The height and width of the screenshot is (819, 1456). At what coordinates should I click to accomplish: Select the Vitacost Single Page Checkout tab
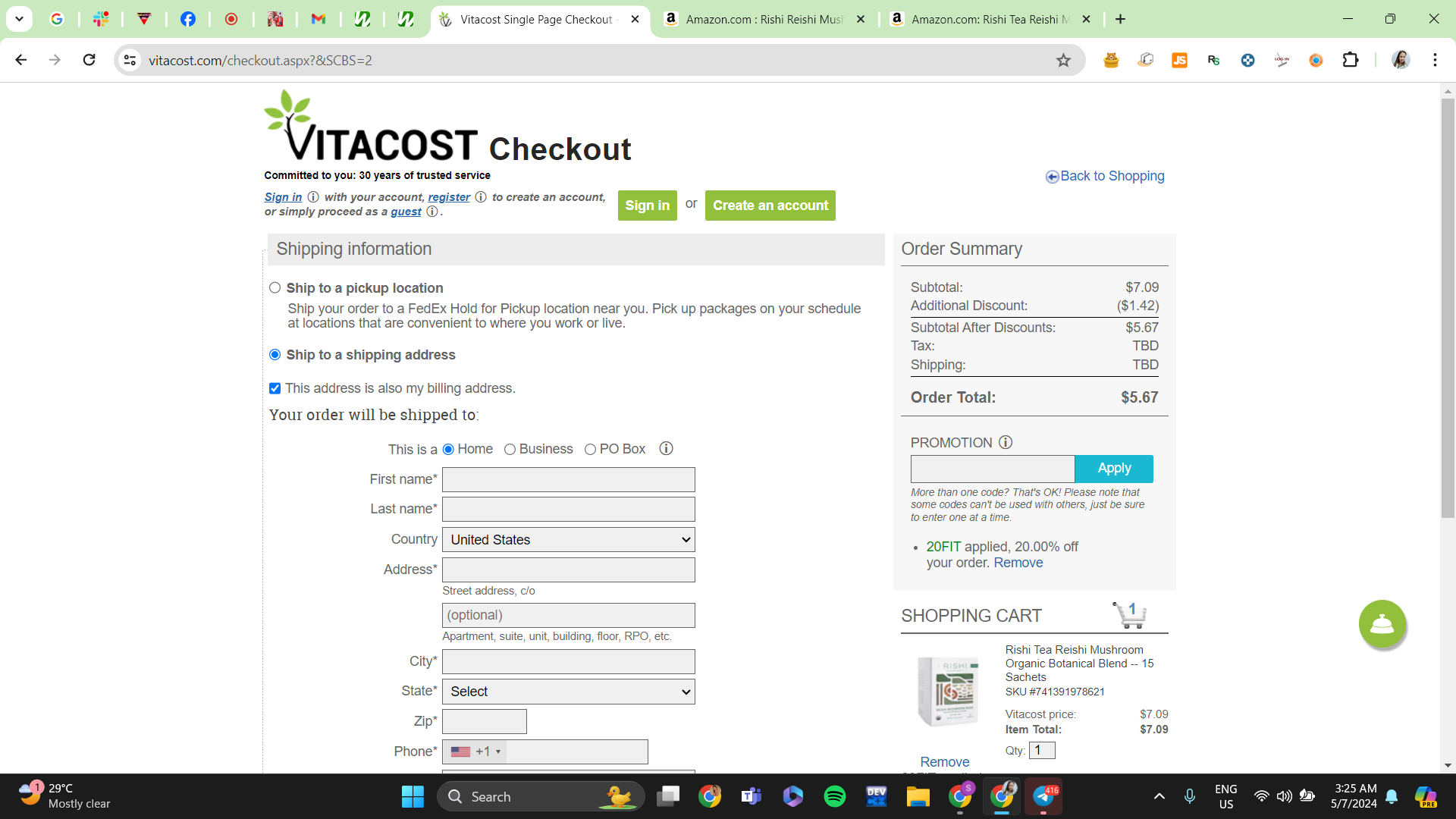[540, 20]
